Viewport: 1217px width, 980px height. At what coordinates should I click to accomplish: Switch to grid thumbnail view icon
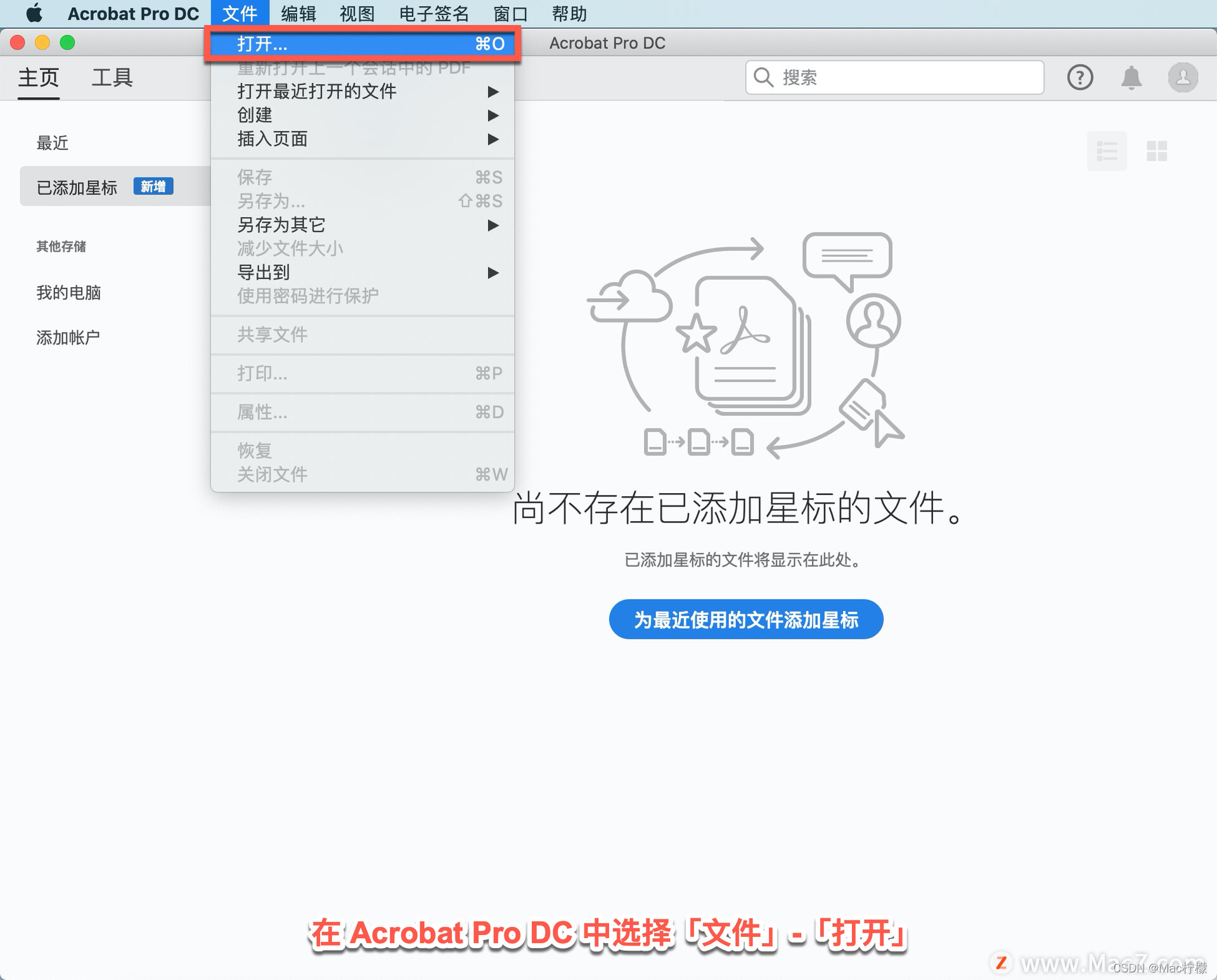click(x=1157, y=151)
